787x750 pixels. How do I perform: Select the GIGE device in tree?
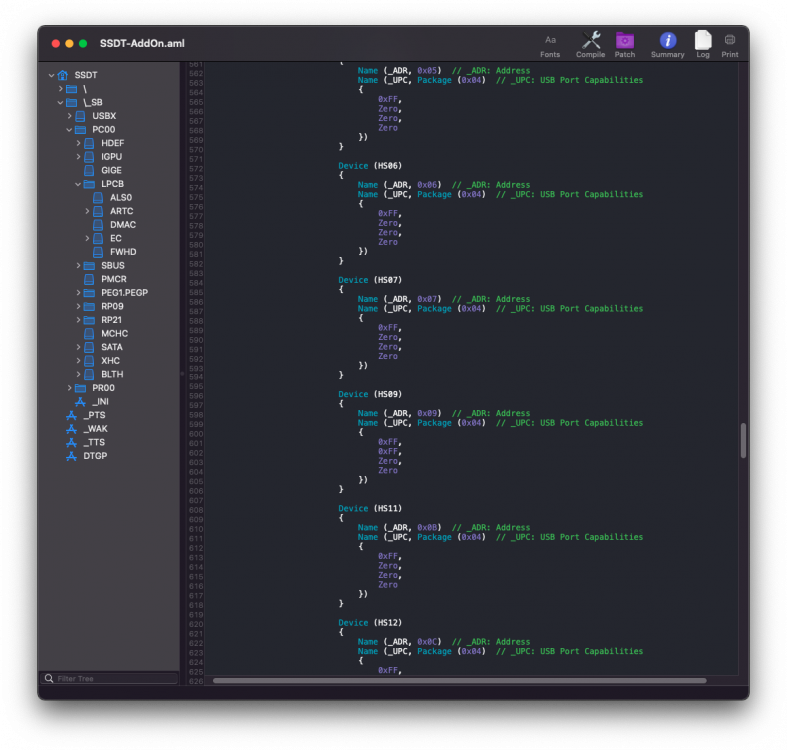click(x=111, y=170)
